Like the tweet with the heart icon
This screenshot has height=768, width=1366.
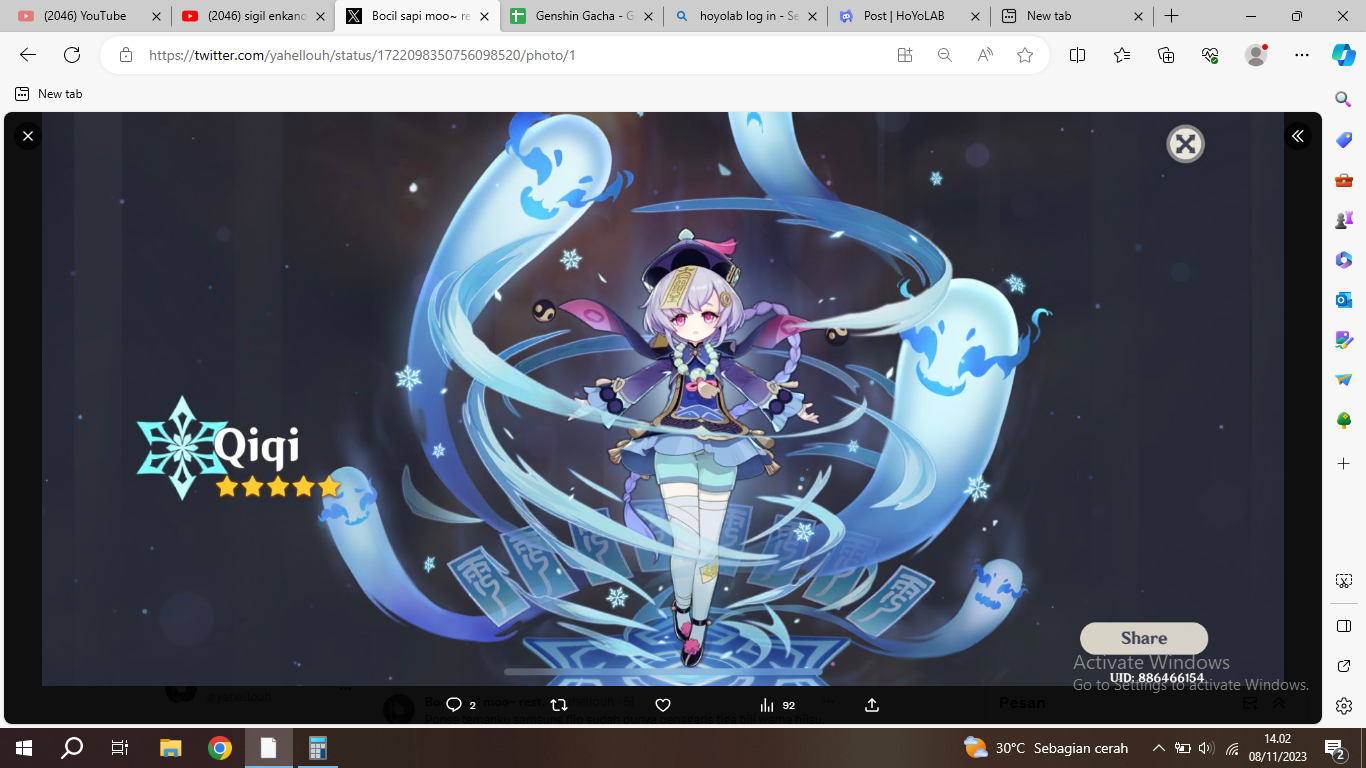[x=663, y=704]
